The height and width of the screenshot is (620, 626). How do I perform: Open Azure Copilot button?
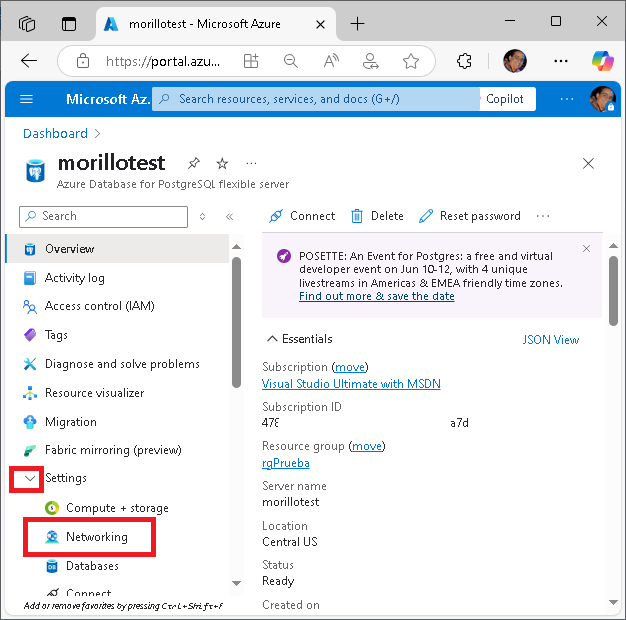507,99
